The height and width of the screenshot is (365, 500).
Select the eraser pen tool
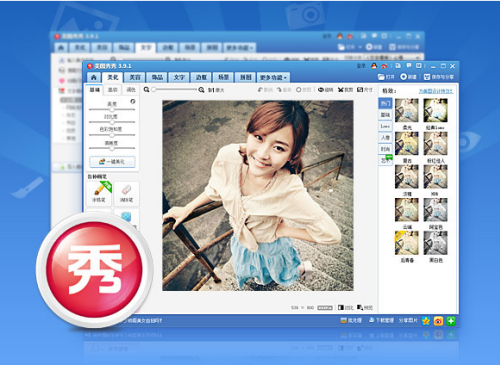pos(126,193)
